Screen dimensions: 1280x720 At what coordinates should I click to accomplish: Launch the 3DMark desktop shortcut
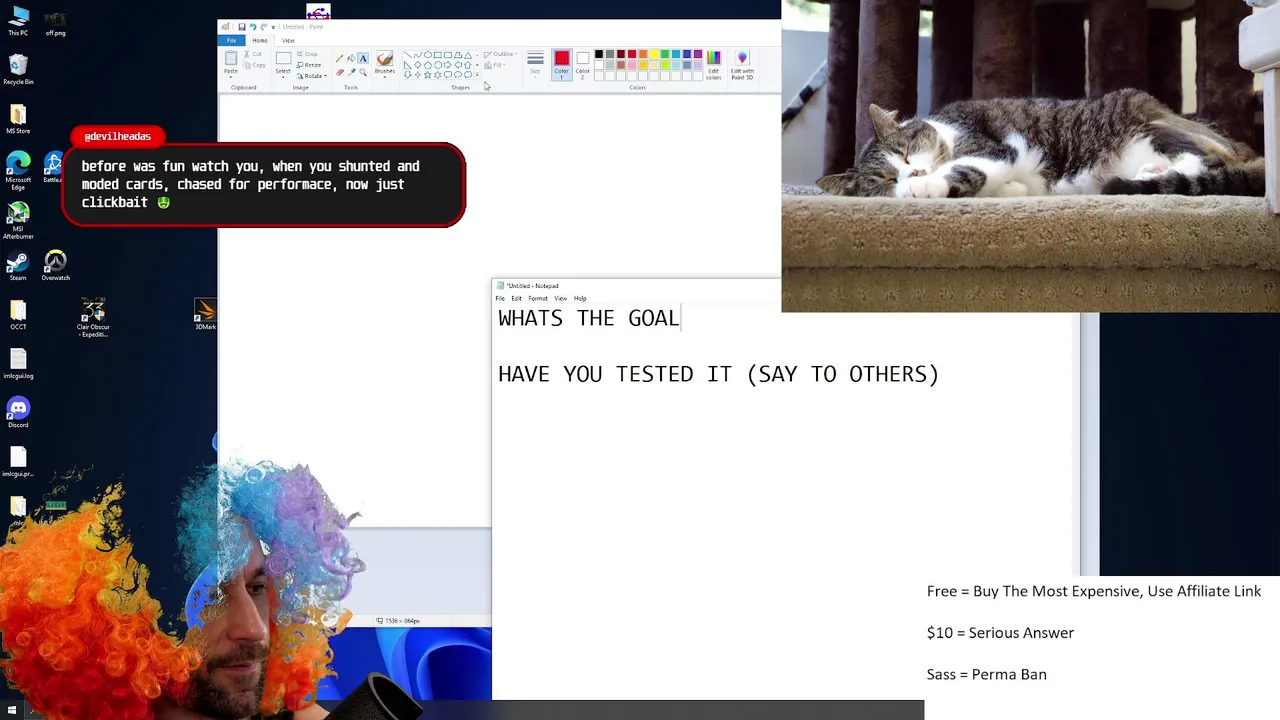(x=205, y=316)
